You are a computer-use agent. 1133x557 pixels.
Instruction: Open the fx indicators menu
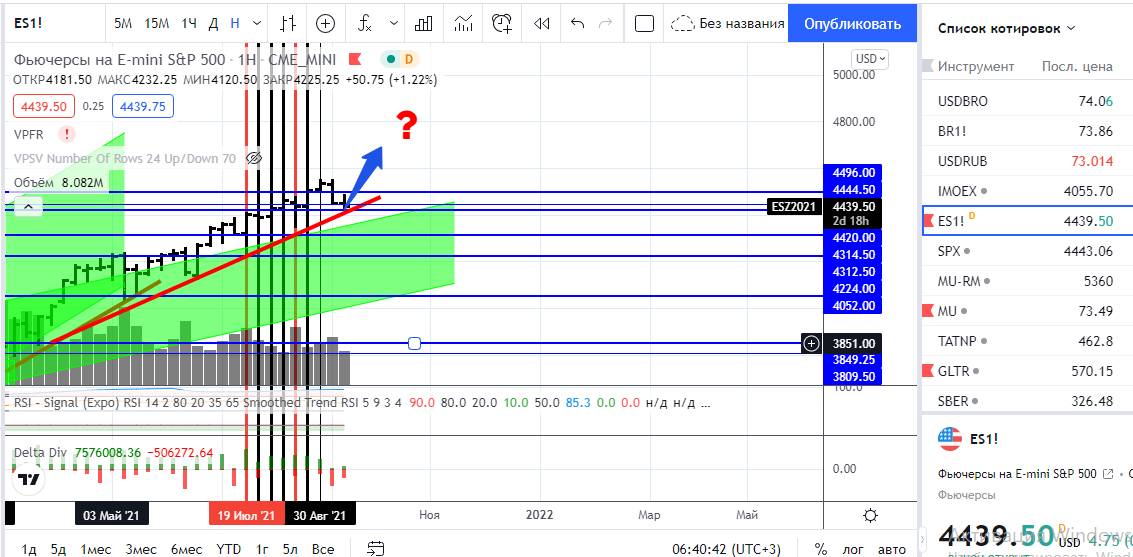(365, 23)
